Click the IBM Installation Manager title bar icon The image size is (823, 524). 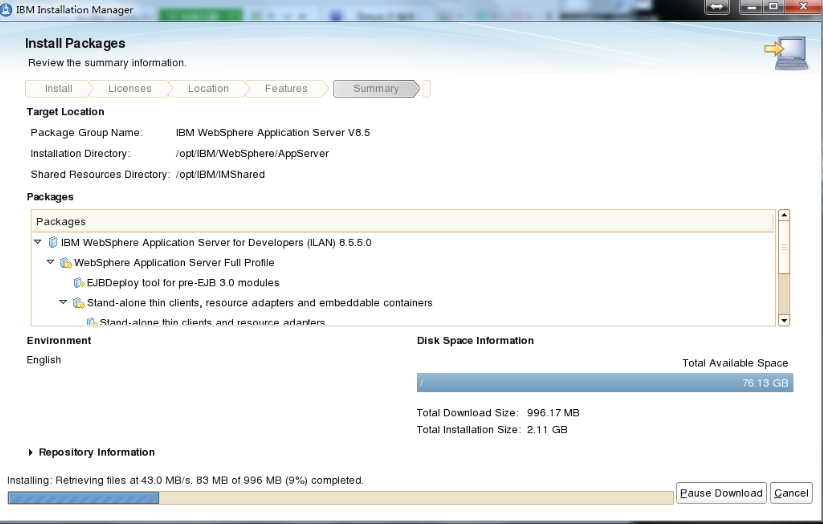click(x=6, y=10)
